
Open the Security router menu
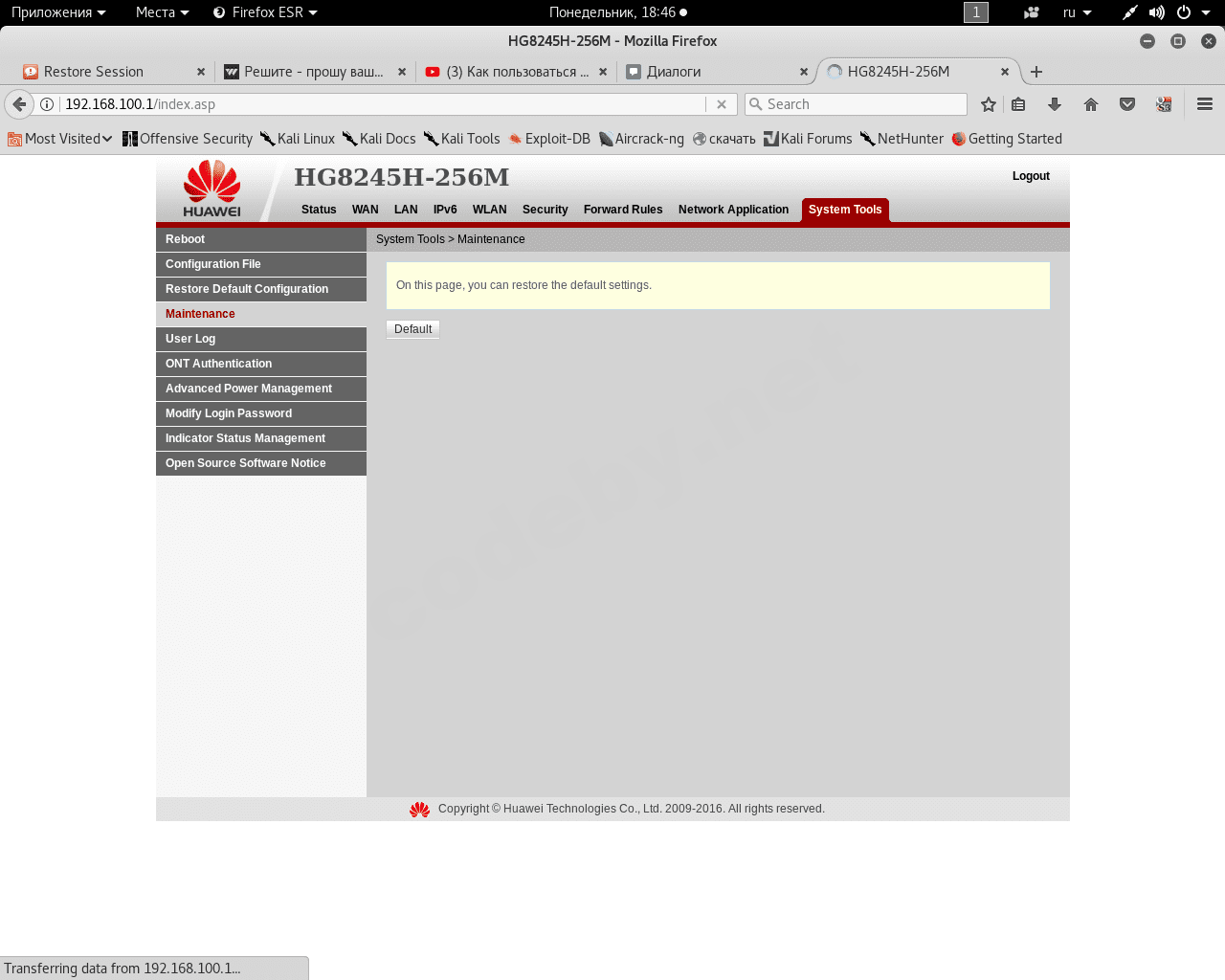coord(545,210)
